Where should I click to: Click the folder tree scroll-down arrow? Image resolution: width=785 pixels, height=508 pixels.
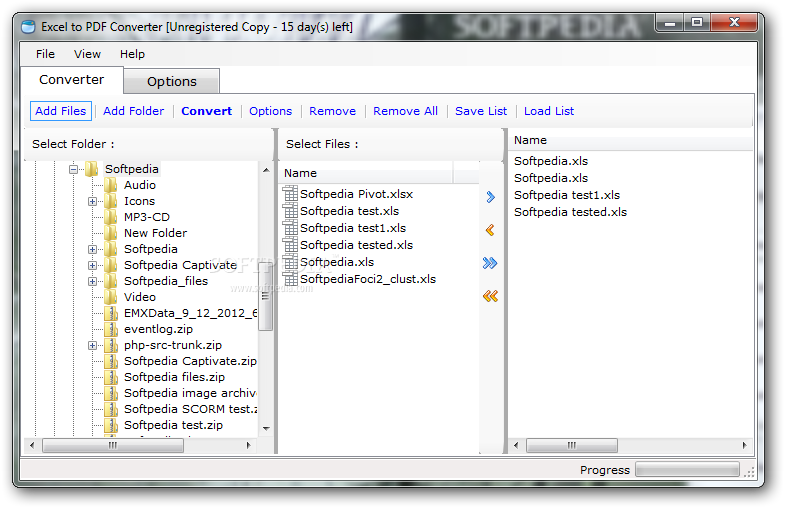(266, 428)
